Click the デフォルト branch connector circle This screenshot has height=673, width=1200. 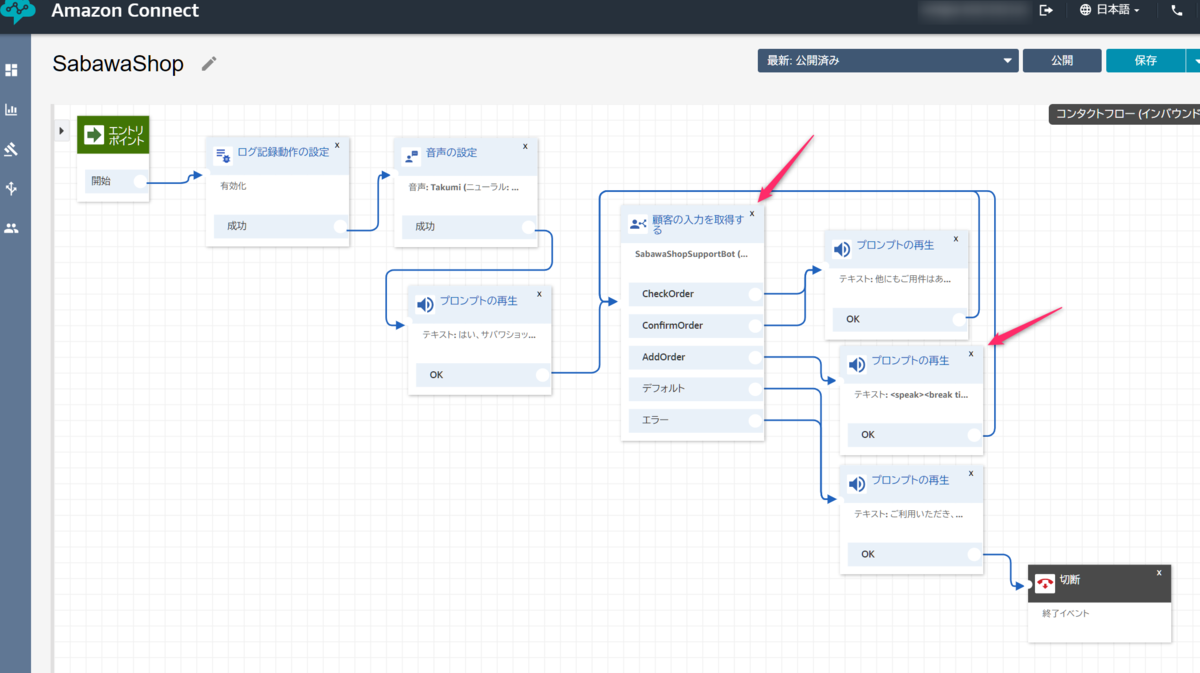click(x=755, y=388)
